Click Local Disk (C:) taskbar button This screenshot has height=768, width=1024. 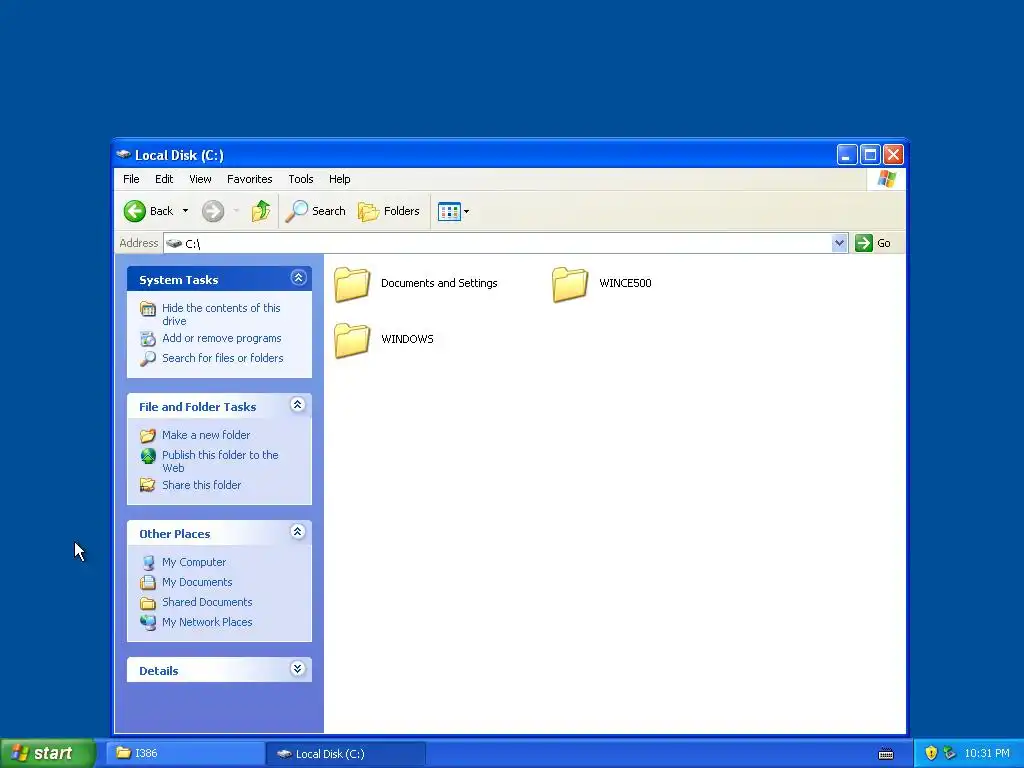click(x=346, y=754)
